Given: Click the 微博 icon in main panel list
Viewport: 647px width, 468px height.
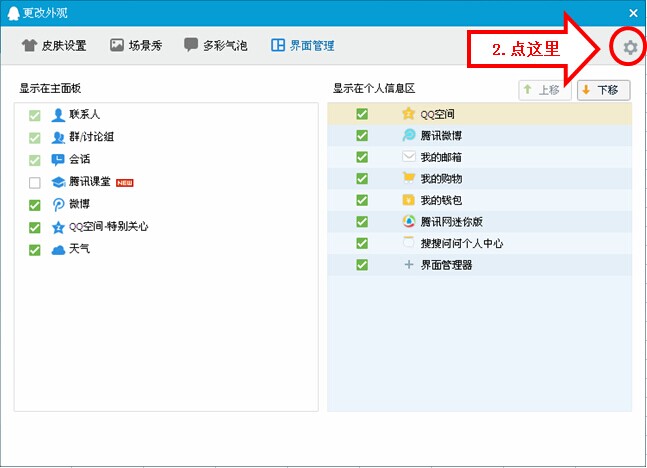Looking at the screenshot, I should (58, 204).
